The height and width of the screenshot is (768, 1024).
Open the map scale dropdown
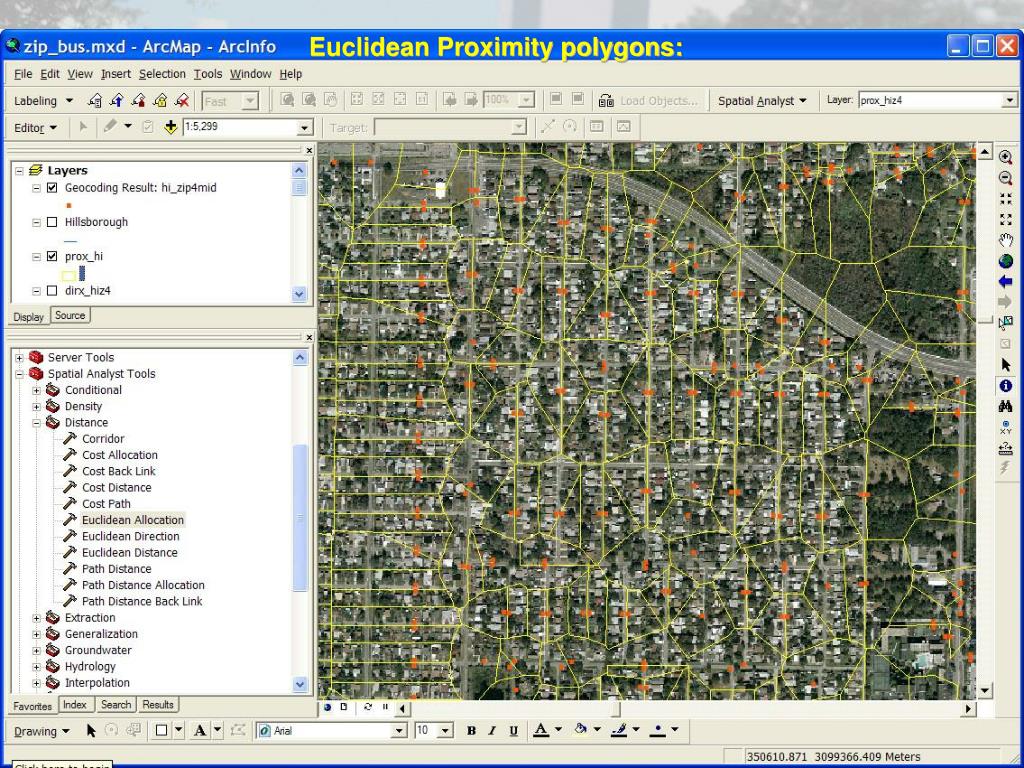[305, 128]
